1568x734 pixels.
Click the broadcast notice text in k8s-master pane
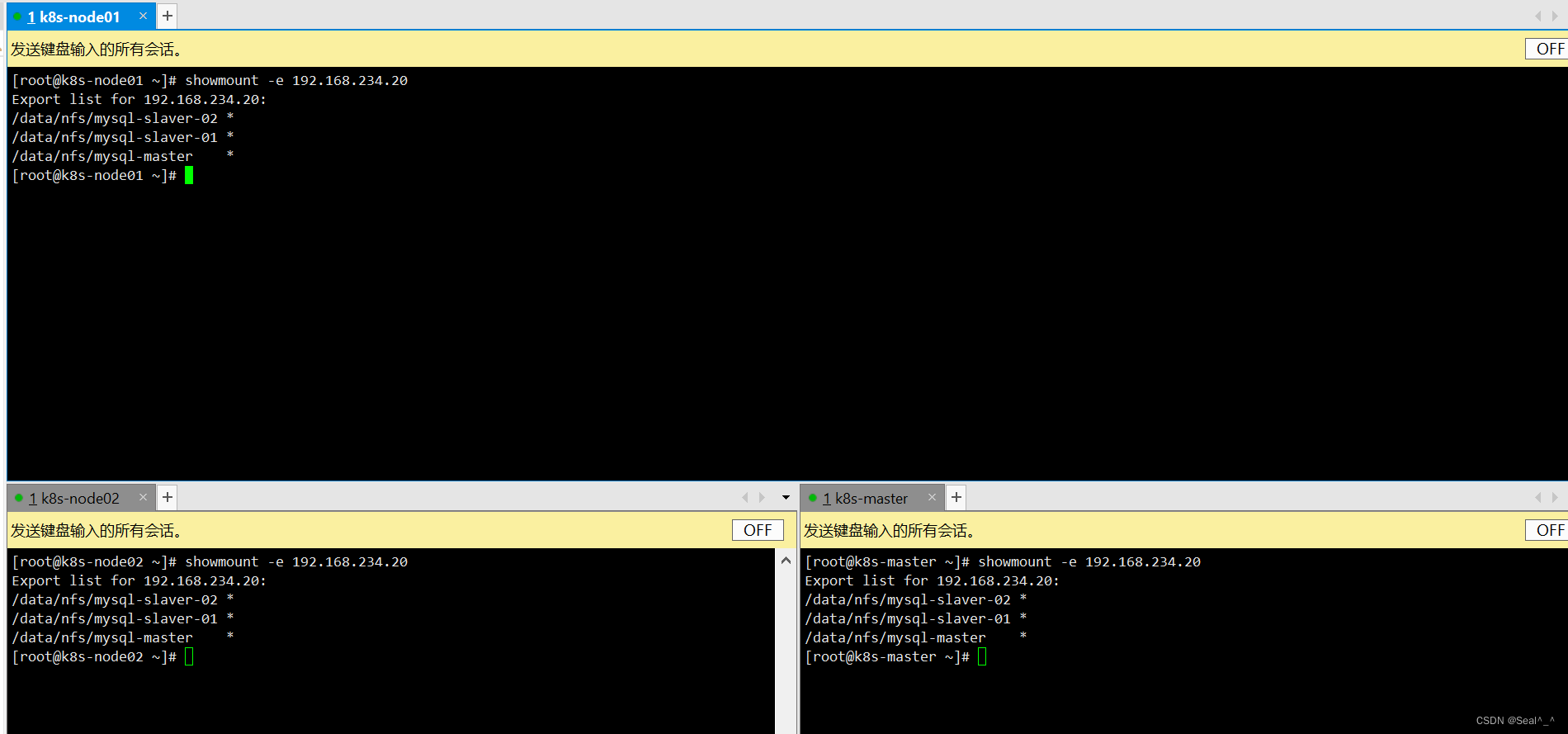(x=890, y=531)
